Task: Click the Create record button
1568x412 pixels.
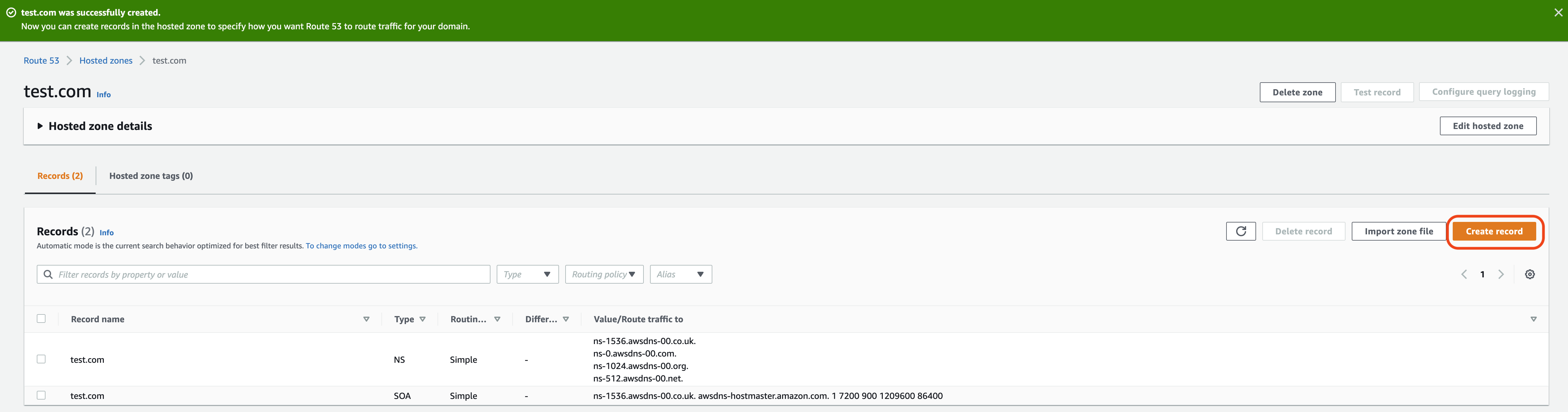Action: pyautogui.click(x=1494, y=231)
